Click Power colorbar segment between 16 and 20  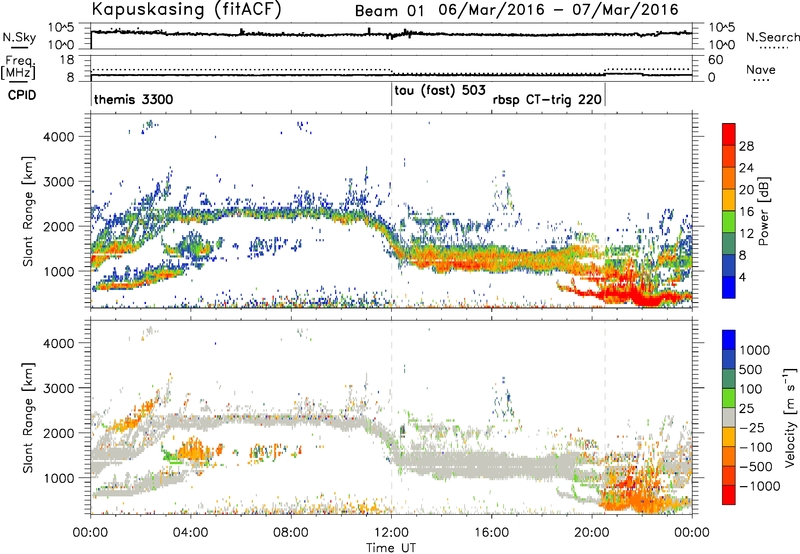(729, 199)
